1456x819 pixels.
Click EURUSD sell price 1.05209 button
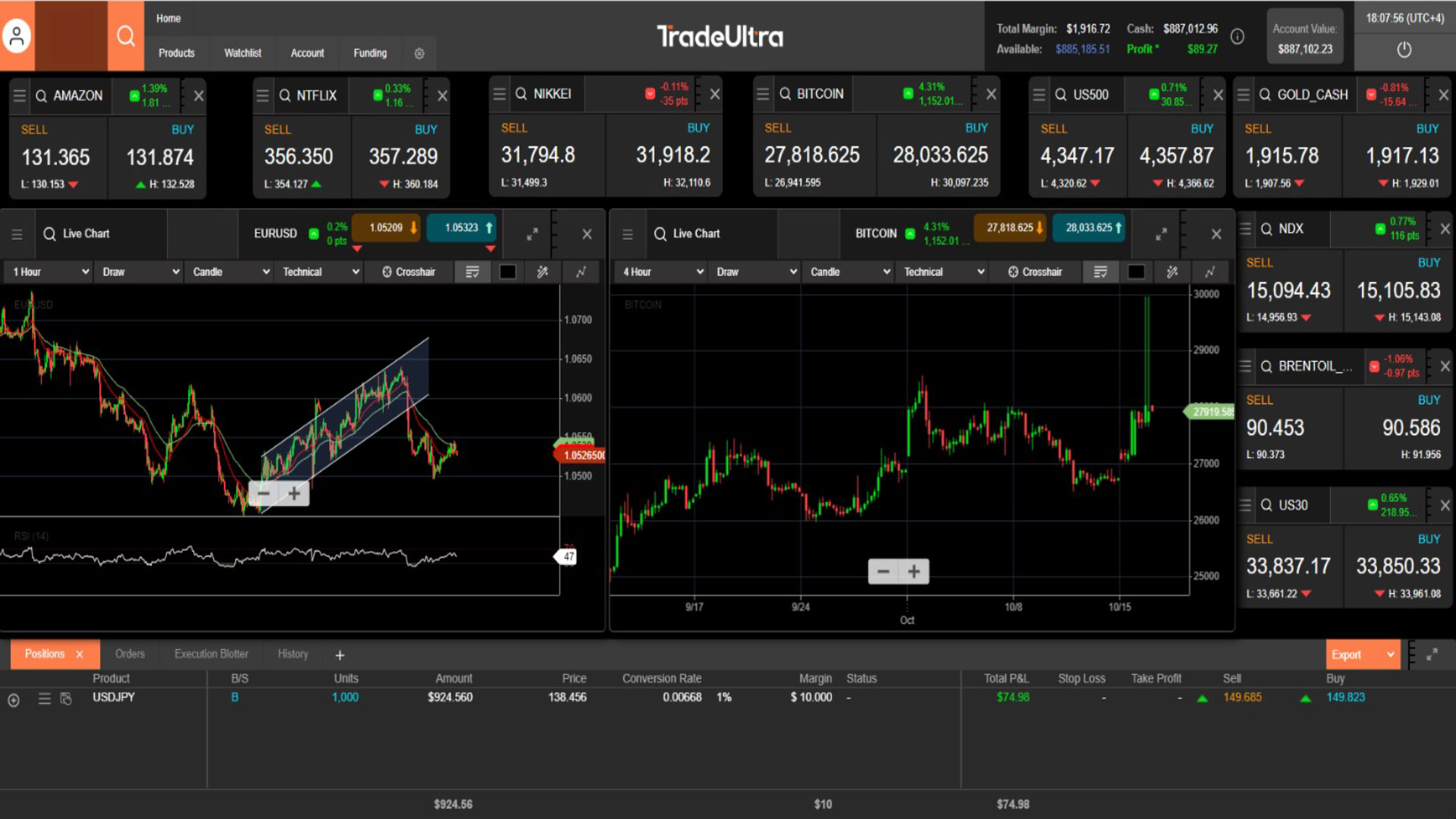point(386,227)
